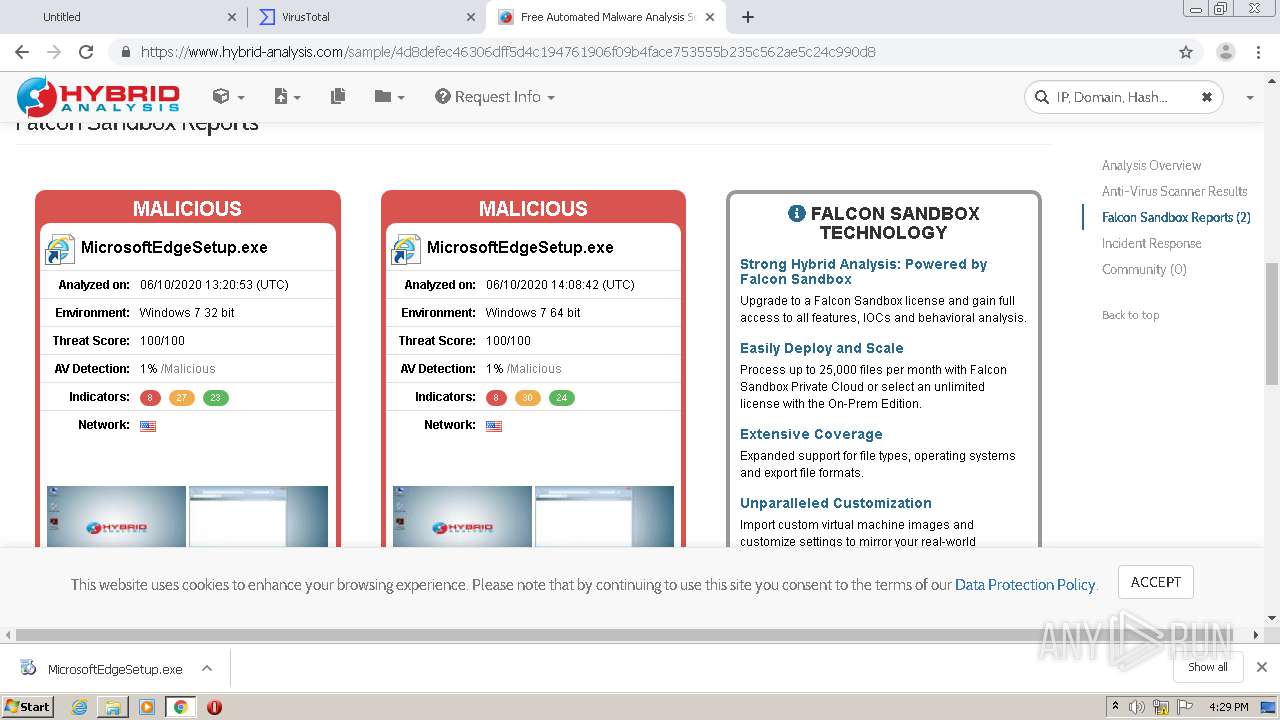Click the system clock showing 4:29 PM

(x=1228, y=707)
